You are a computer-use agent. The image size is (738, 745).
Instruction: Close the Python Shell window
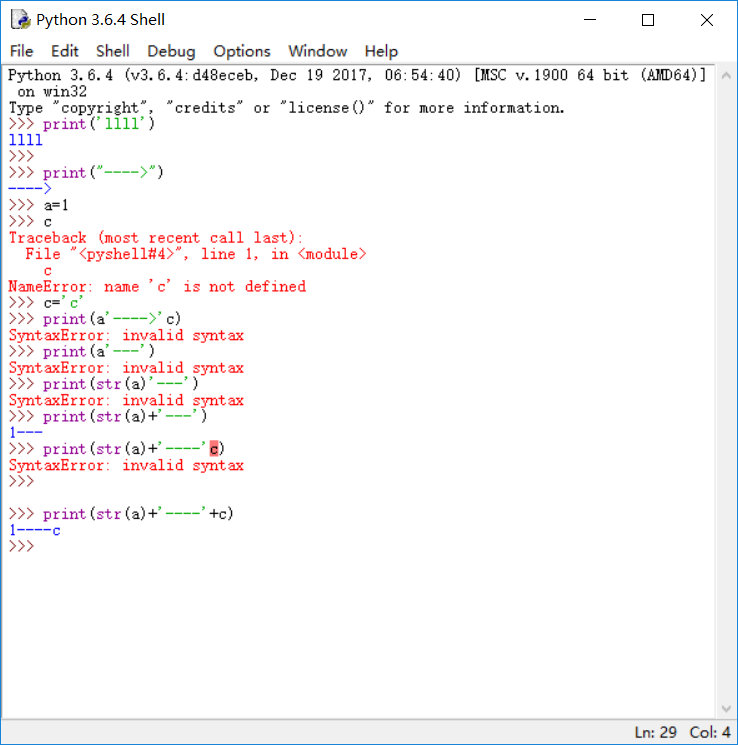(x=707, y=20)
